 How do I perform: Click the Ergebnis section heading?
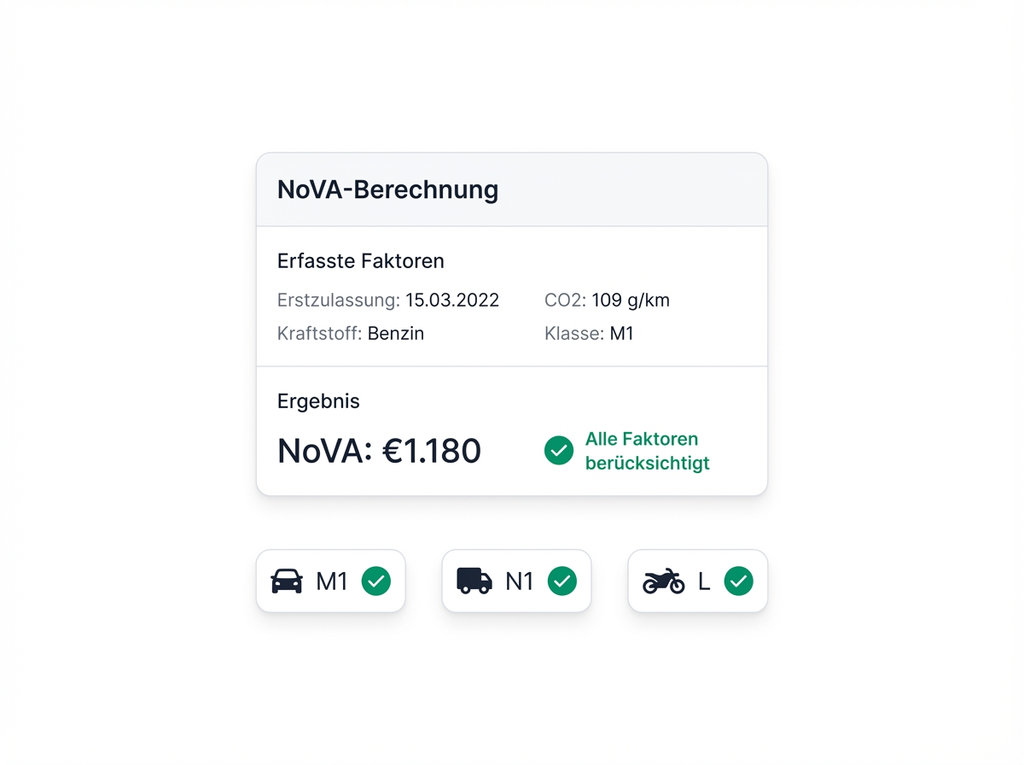click(x=318, y=401)
